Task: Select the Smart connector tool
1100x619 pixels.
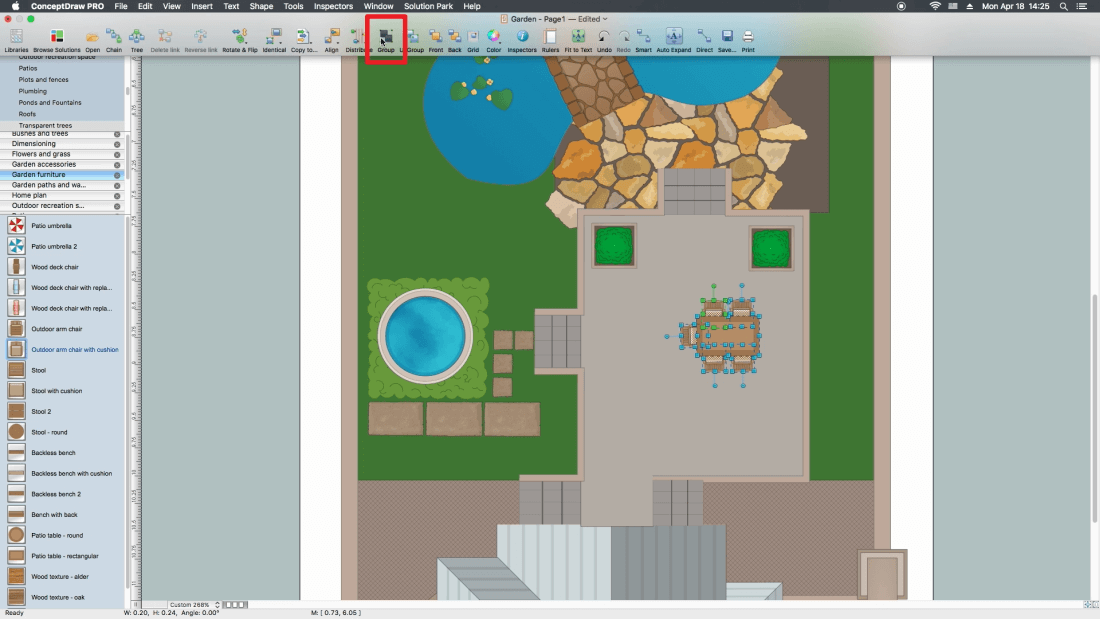Action: (643, 40)
